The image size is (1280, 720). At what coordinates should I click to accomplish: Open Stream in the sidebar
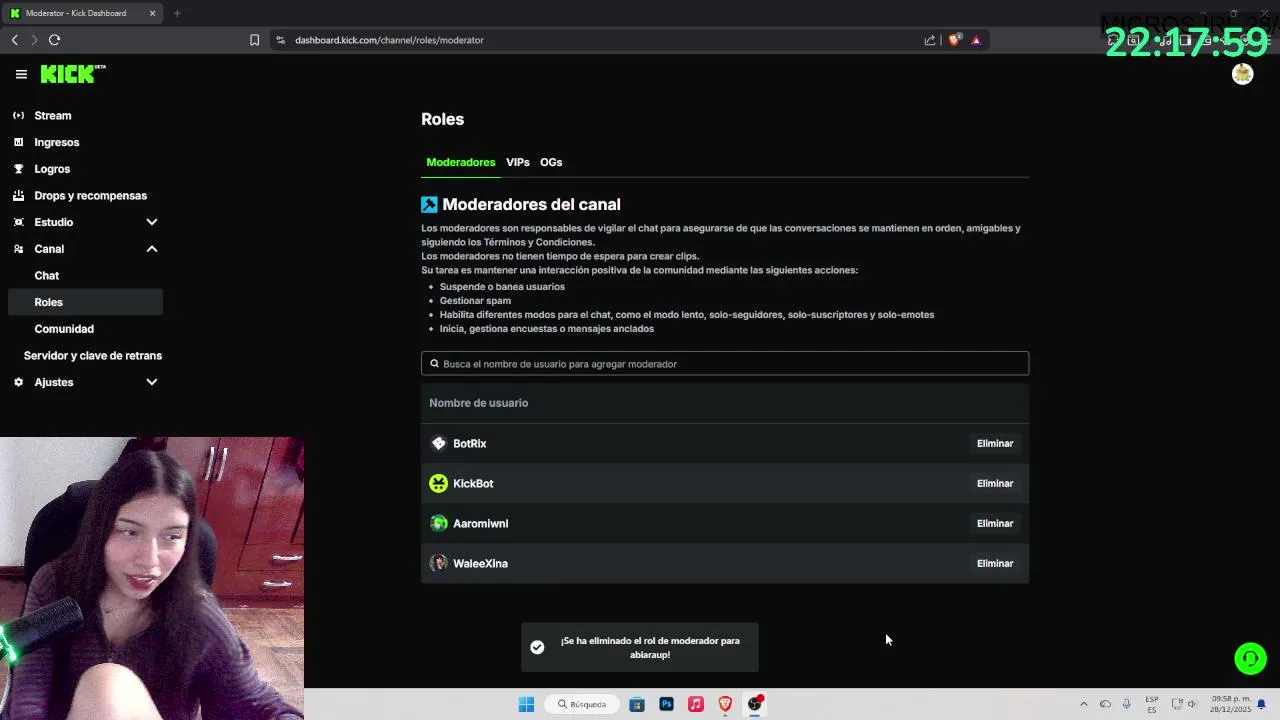(53, 115)
